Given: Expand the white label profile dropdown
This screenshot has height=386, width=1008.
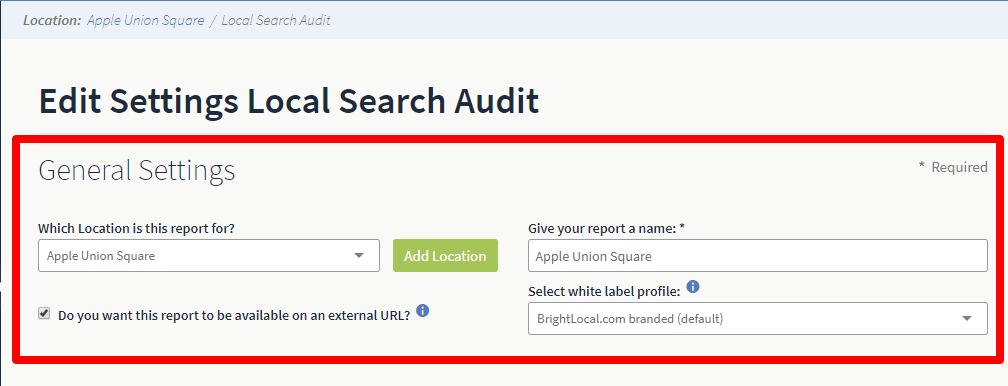Looking at the screenshot, I should coord(758,318).
